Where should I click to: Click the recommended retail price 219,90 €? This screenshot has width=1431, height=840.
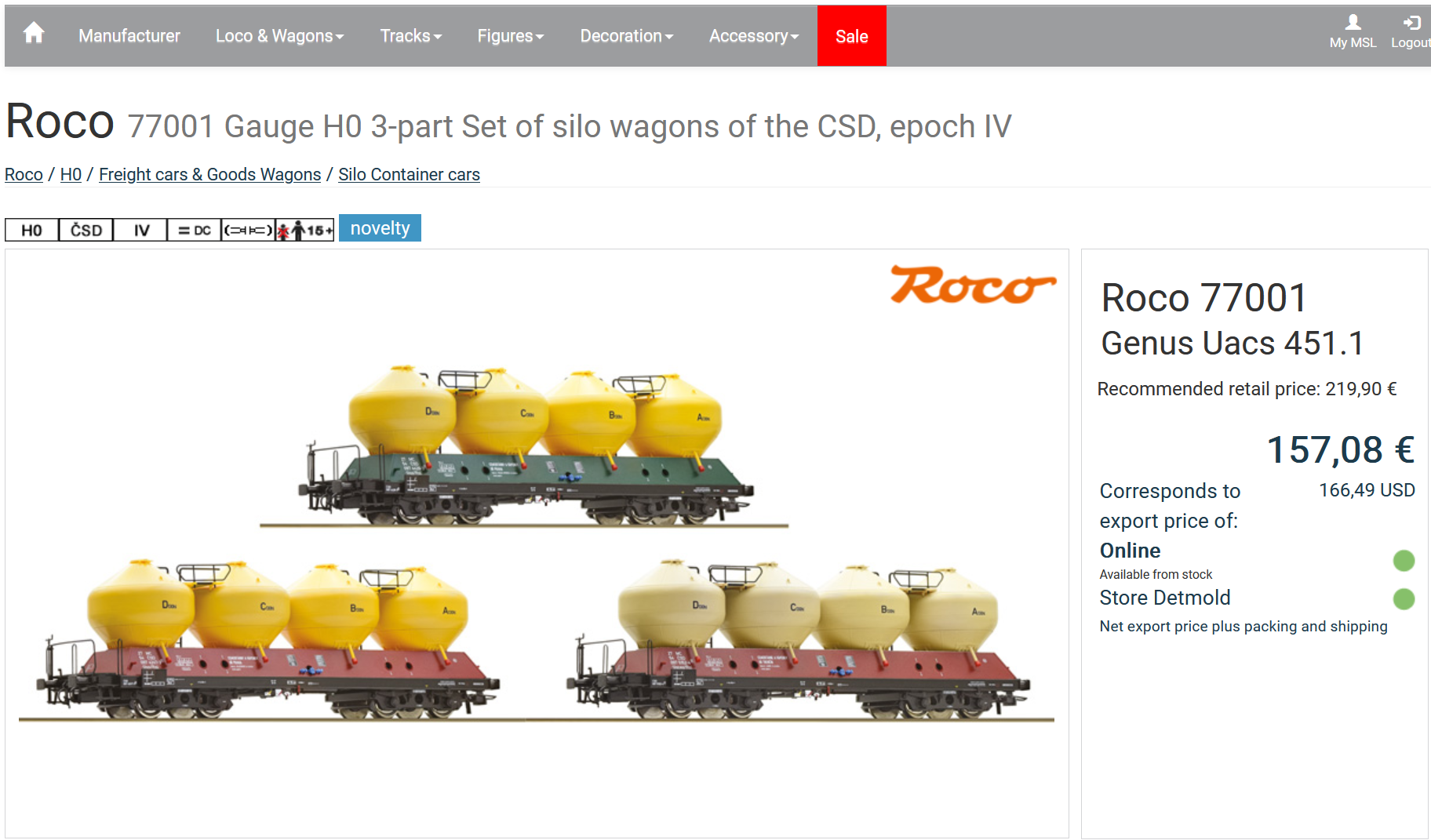[x=1247, y=389]
